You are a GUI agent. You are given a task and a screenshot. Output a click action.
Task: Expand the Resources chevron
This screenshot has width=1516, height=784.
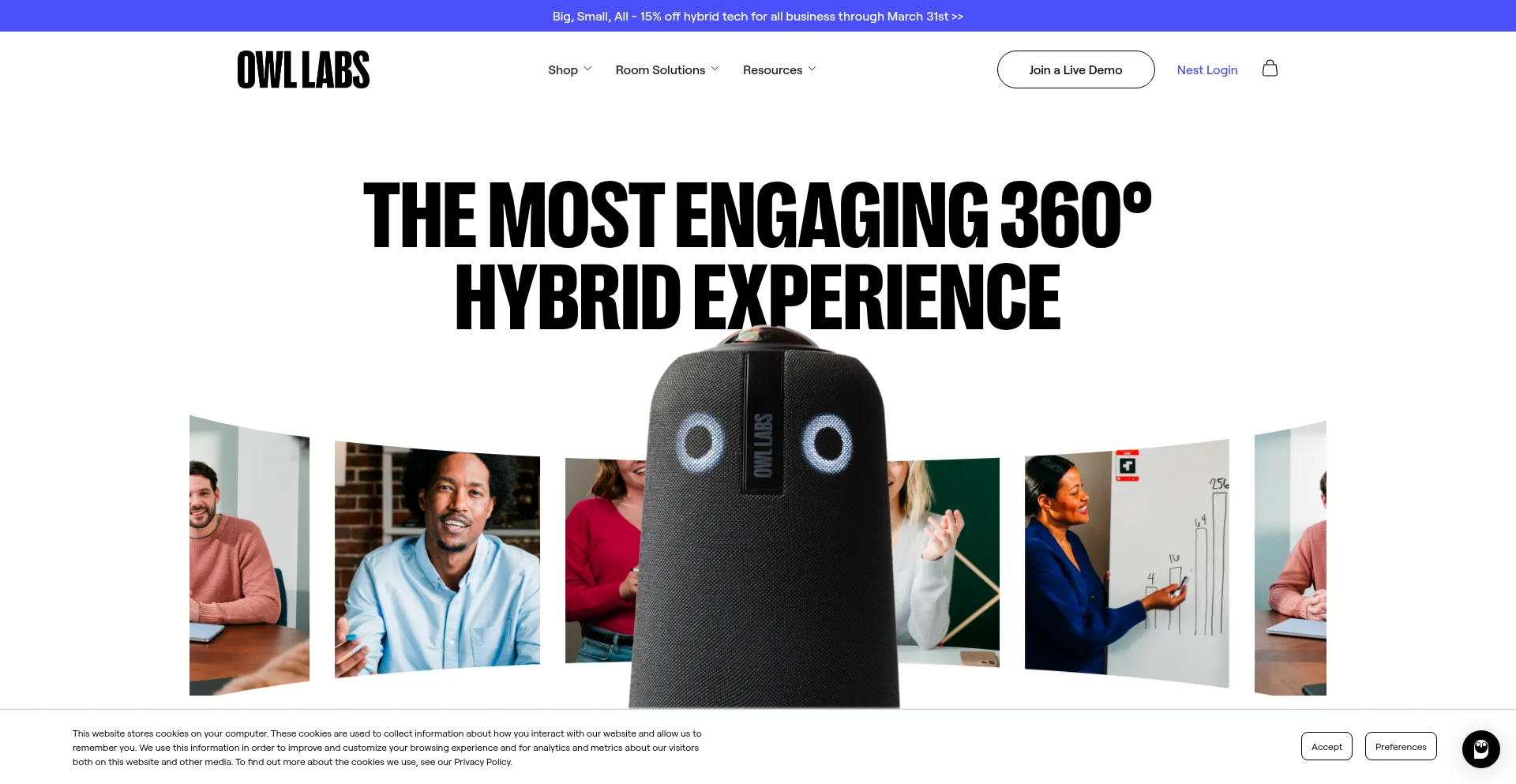812,69
